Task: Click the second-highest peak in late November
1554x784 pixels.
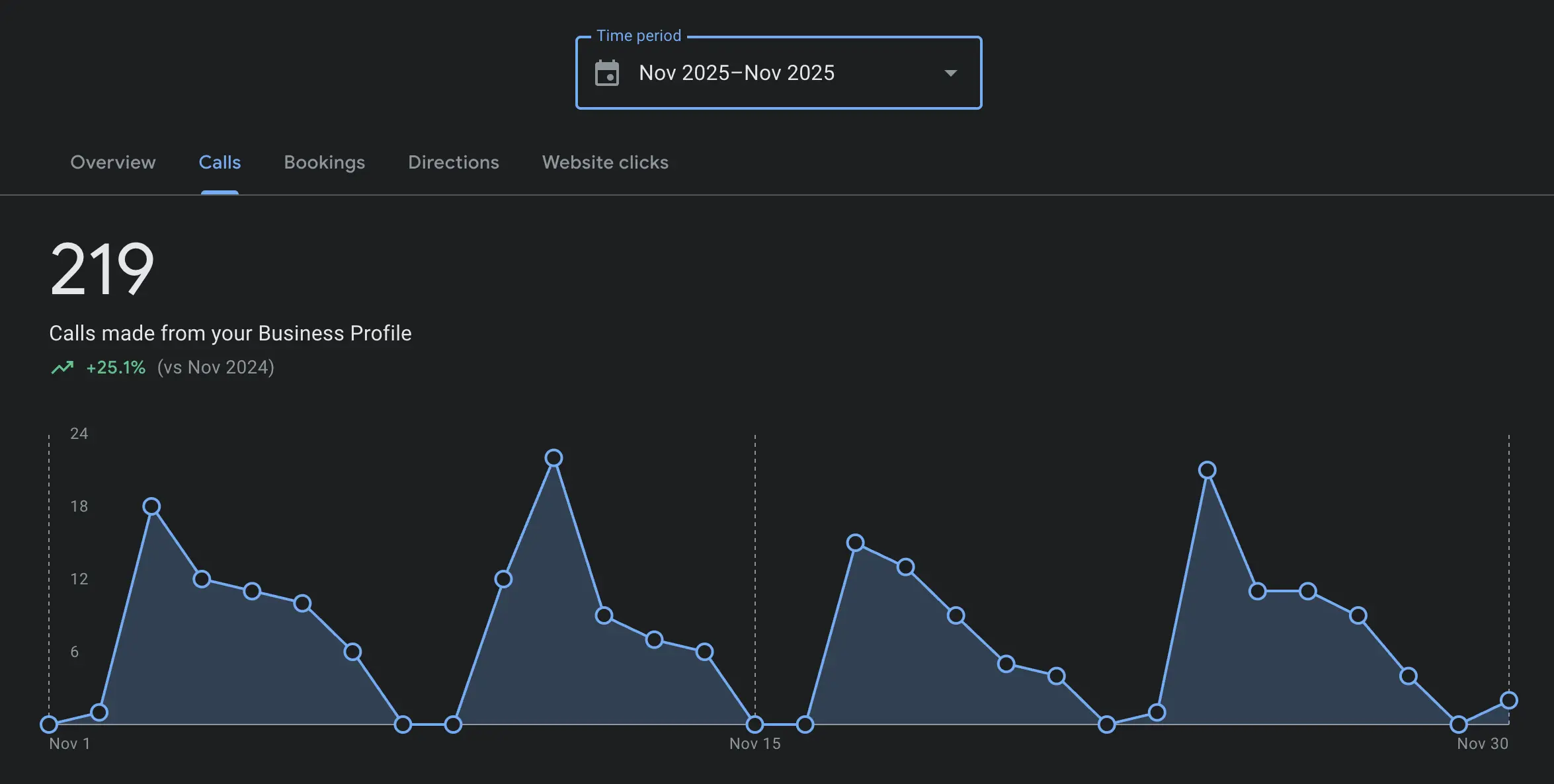Action: click(x=1207, y=470)
